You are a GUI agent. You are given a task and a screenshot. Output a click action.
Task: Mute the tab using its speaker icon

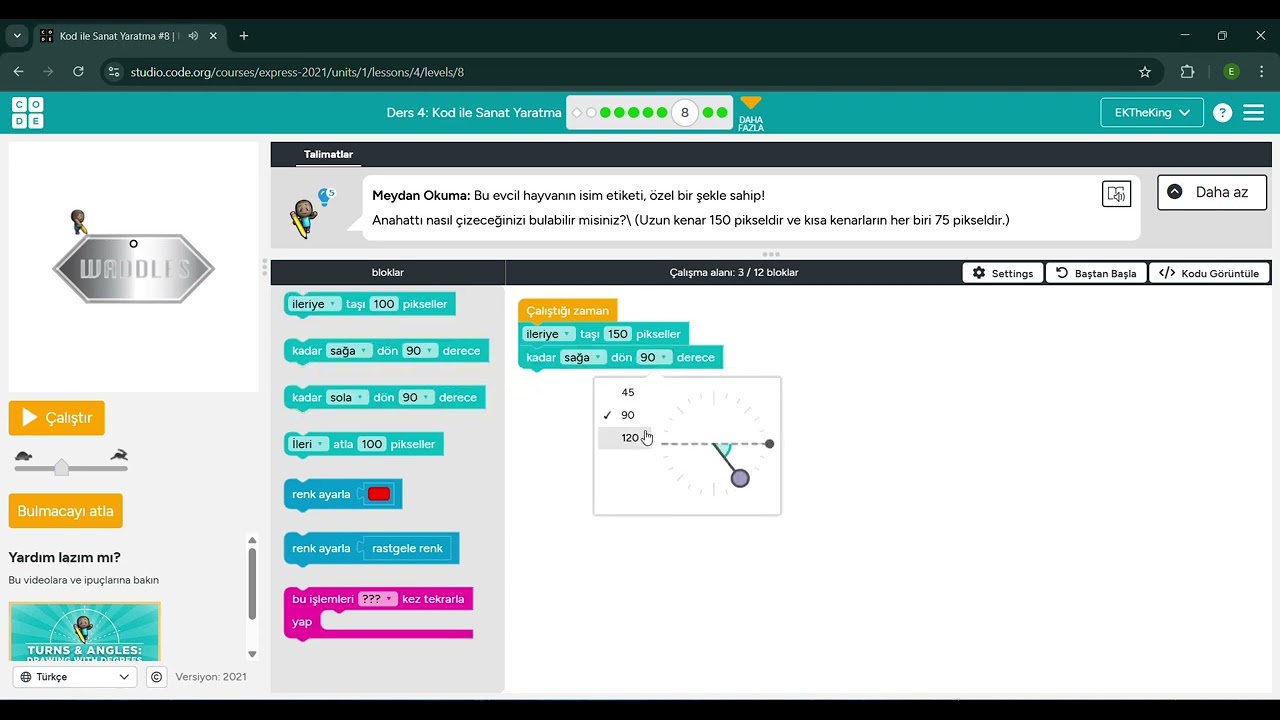(x=192, y=36)
